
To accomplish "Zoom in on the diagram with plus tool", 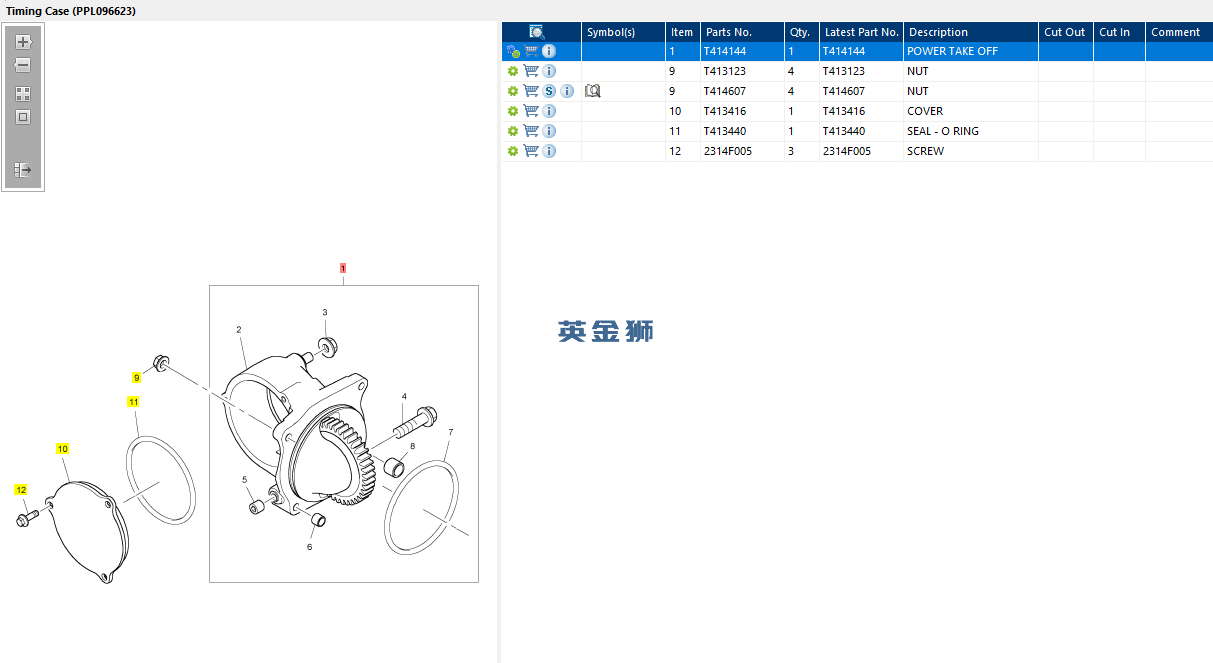I will (x=23, y=42).
